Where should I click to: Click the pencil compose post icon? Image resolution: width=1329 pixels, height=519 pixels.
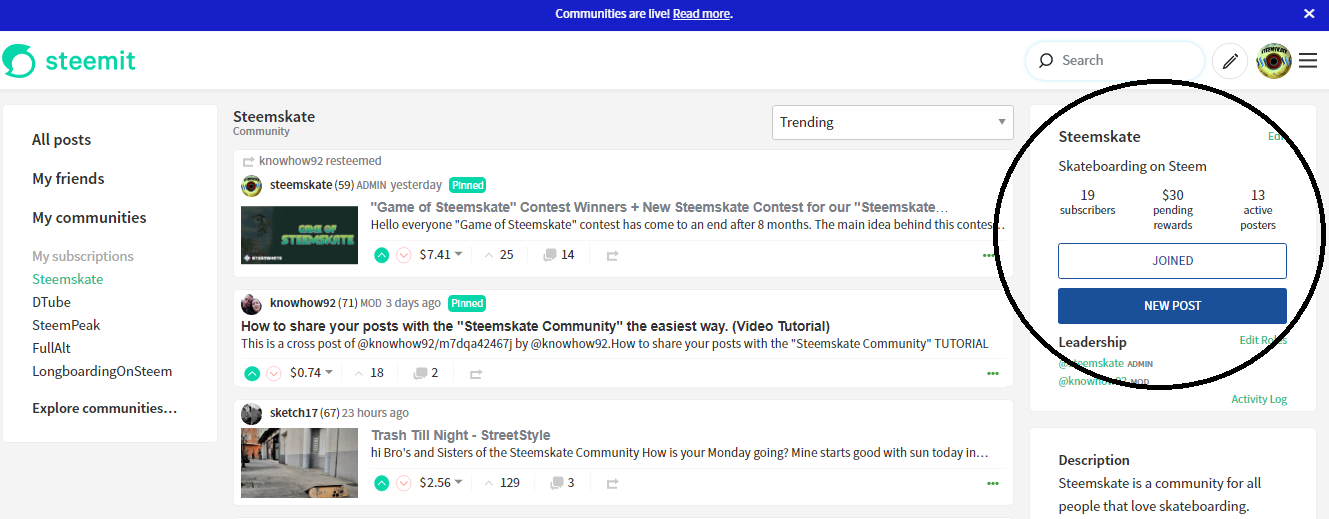point(1230,61)
